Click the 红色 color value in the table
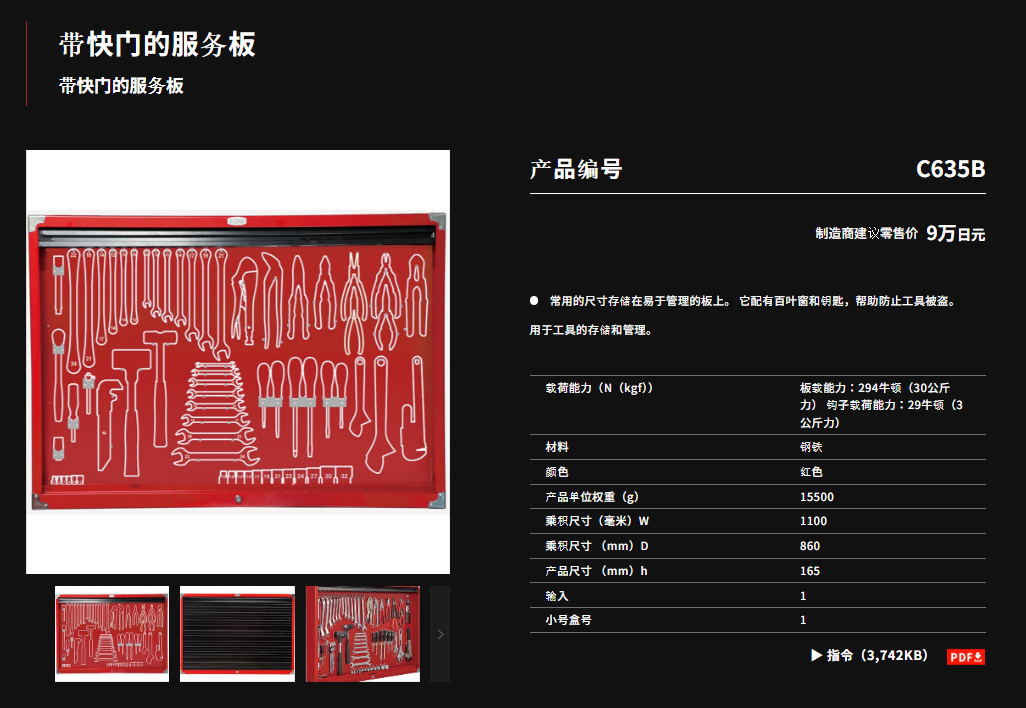 811,472
